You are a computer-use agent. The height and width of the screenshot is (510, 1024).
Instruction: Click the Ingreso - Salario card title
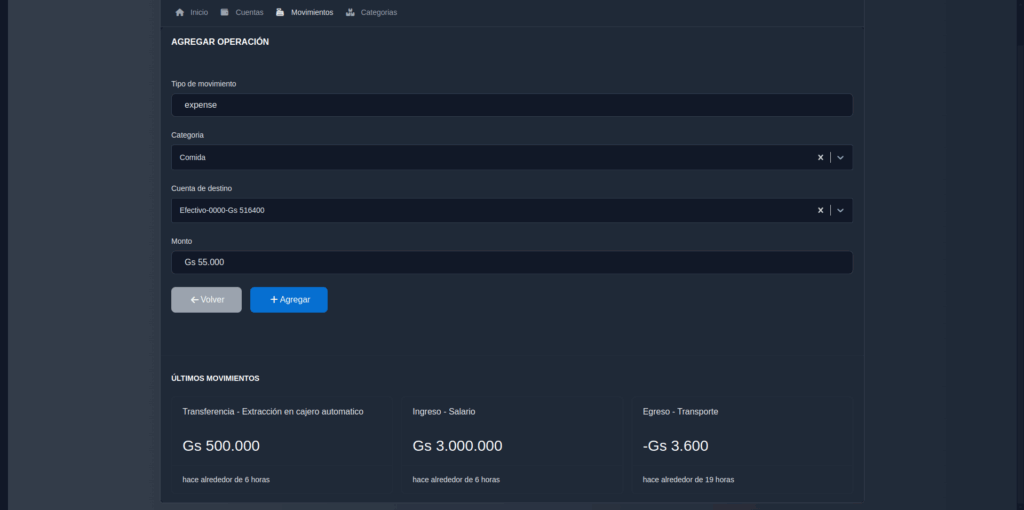tap(444, 412)
